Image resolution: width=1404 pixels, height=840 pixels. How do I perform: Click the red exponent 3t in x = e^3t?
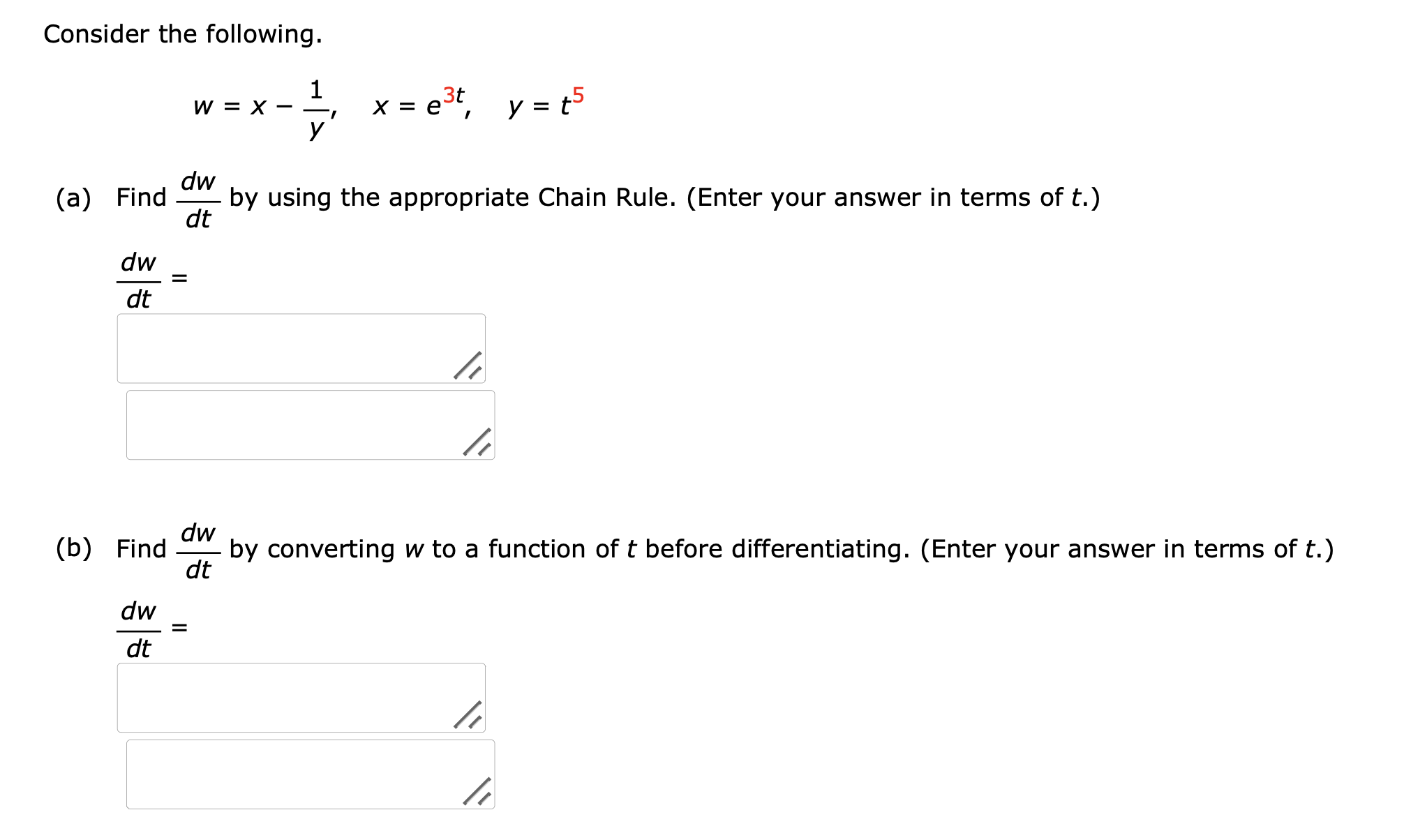453,95
